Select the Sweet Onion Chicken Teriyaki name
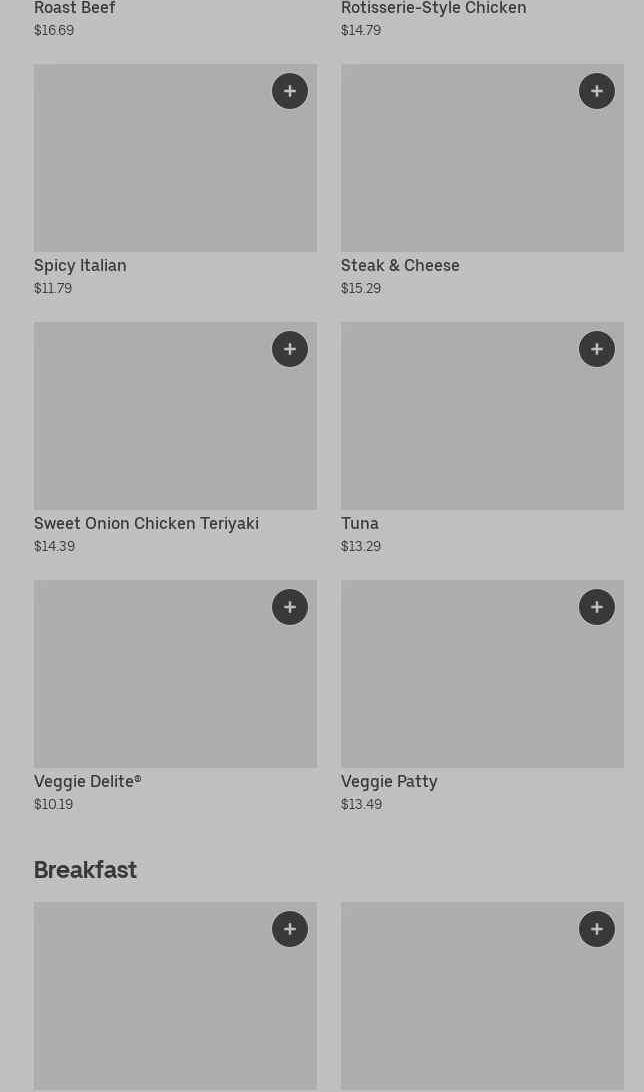This screenshot has height=1092, width=644. (146, 523)
